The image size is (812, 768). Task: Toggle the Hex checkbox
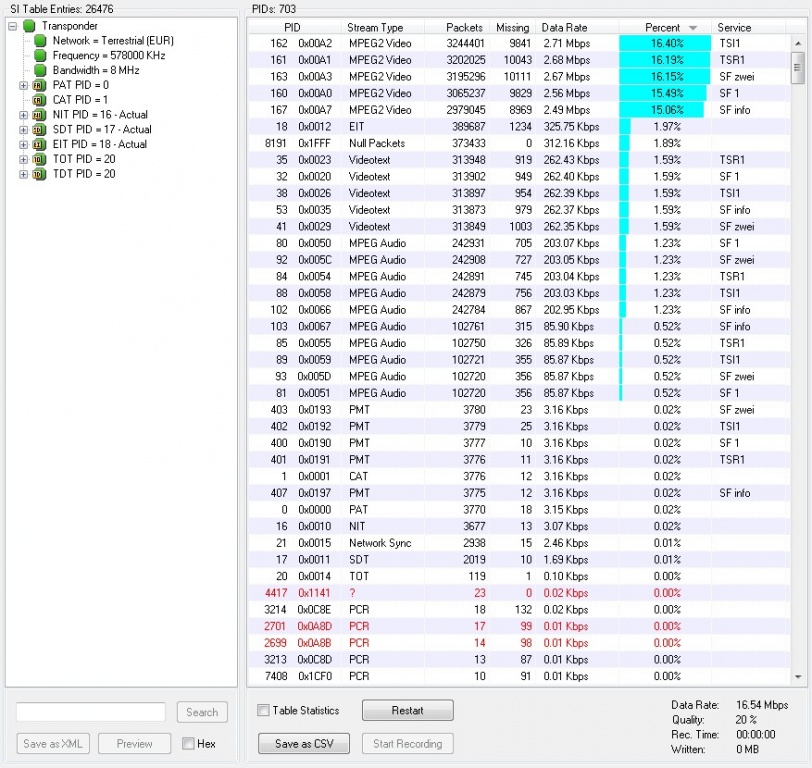tap(188, 744)
